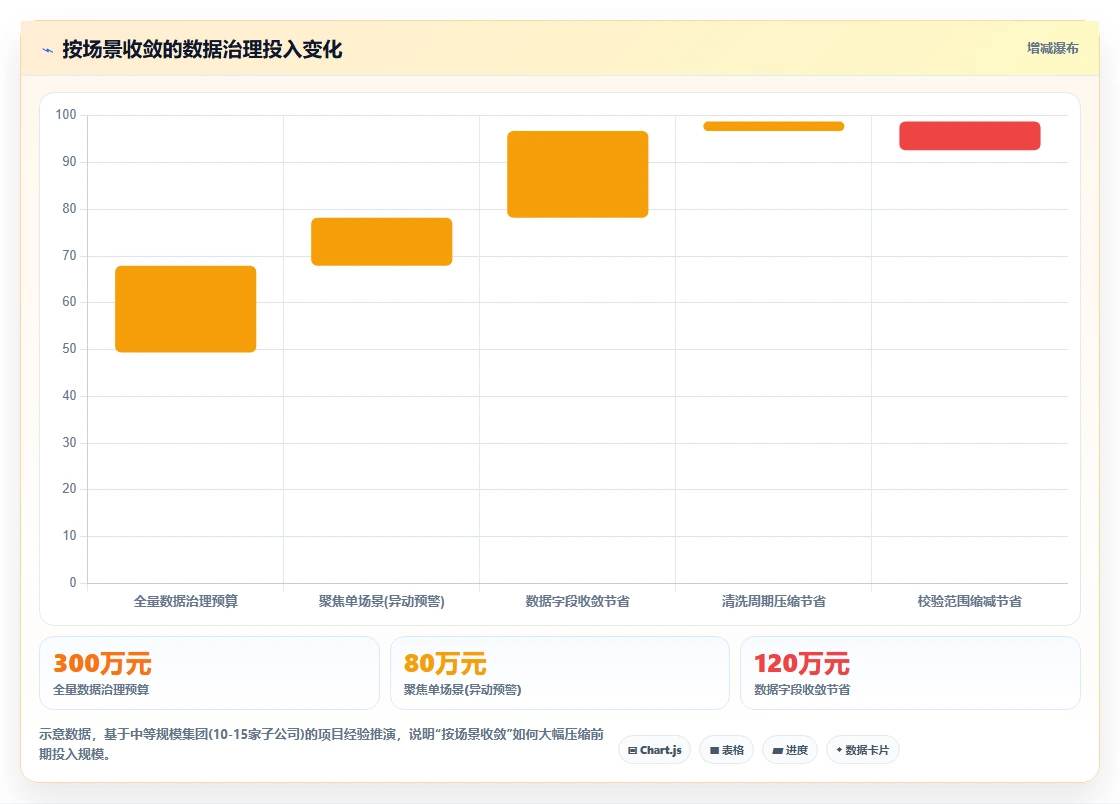Open the 80万元 data card
This screenshot has width=1120, height=804.
(559, 673)
